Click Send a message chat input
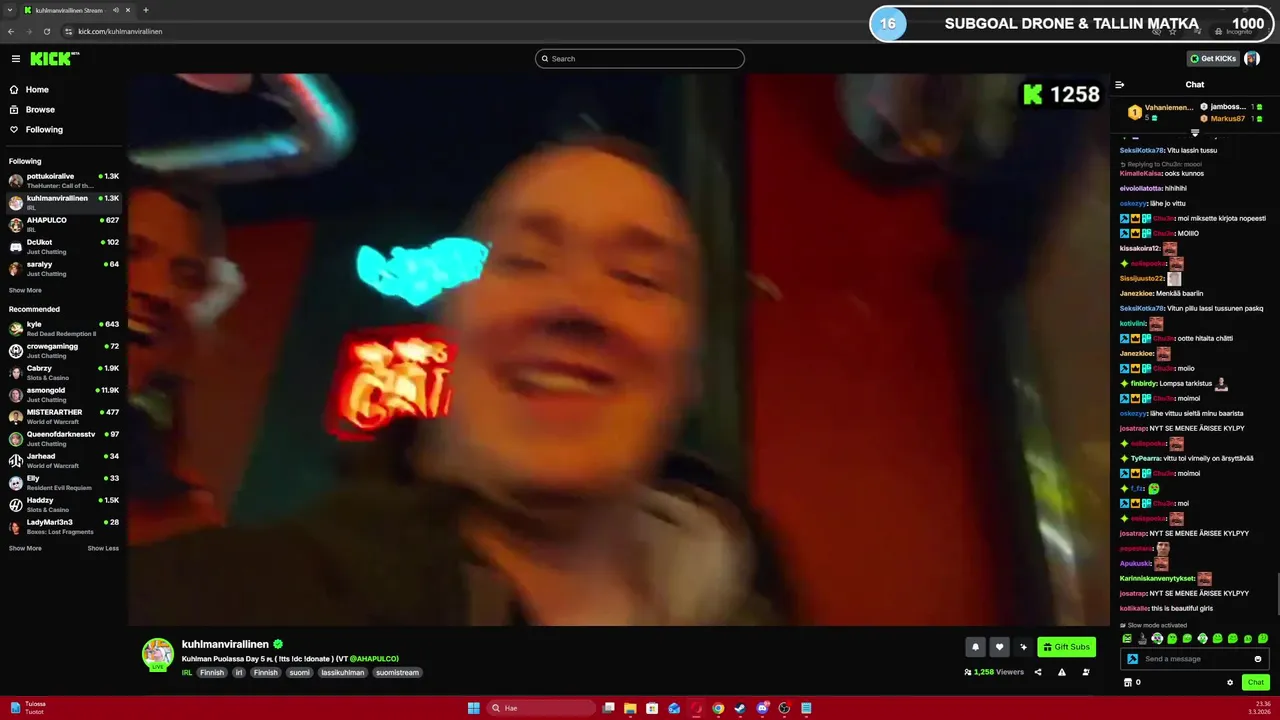1280x720 pixels. pos(1195,659)
